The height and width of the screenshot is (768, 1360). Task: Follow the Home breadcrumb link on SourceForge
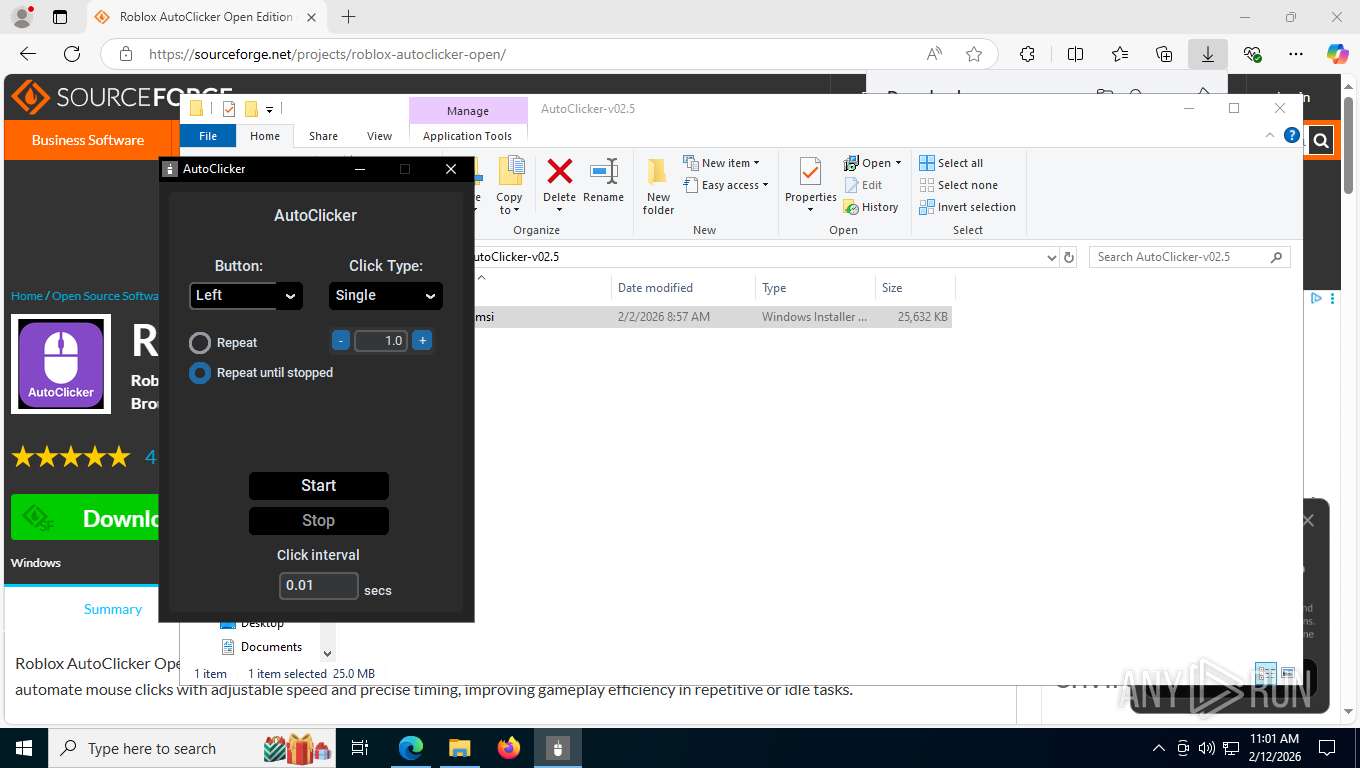(x=27, y=296)
